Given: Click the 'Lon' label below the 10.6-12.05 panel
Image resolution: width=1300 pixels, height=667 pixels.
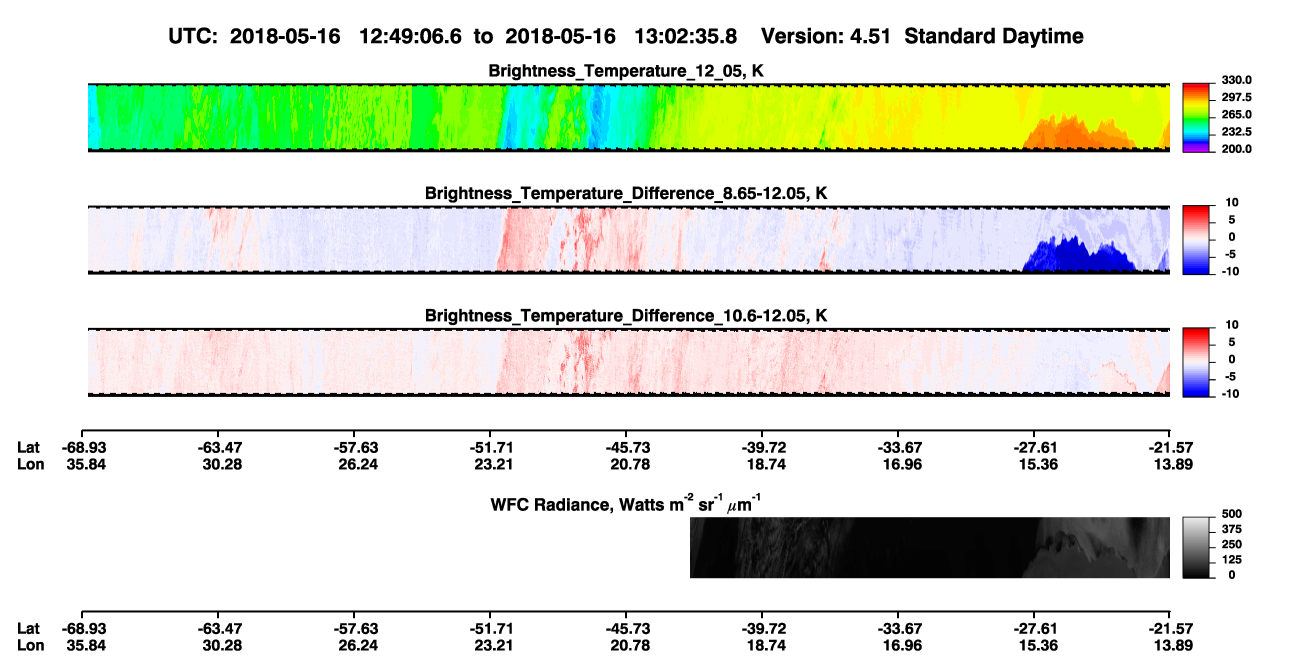Looking at the screenshot, I should (30, 463).
